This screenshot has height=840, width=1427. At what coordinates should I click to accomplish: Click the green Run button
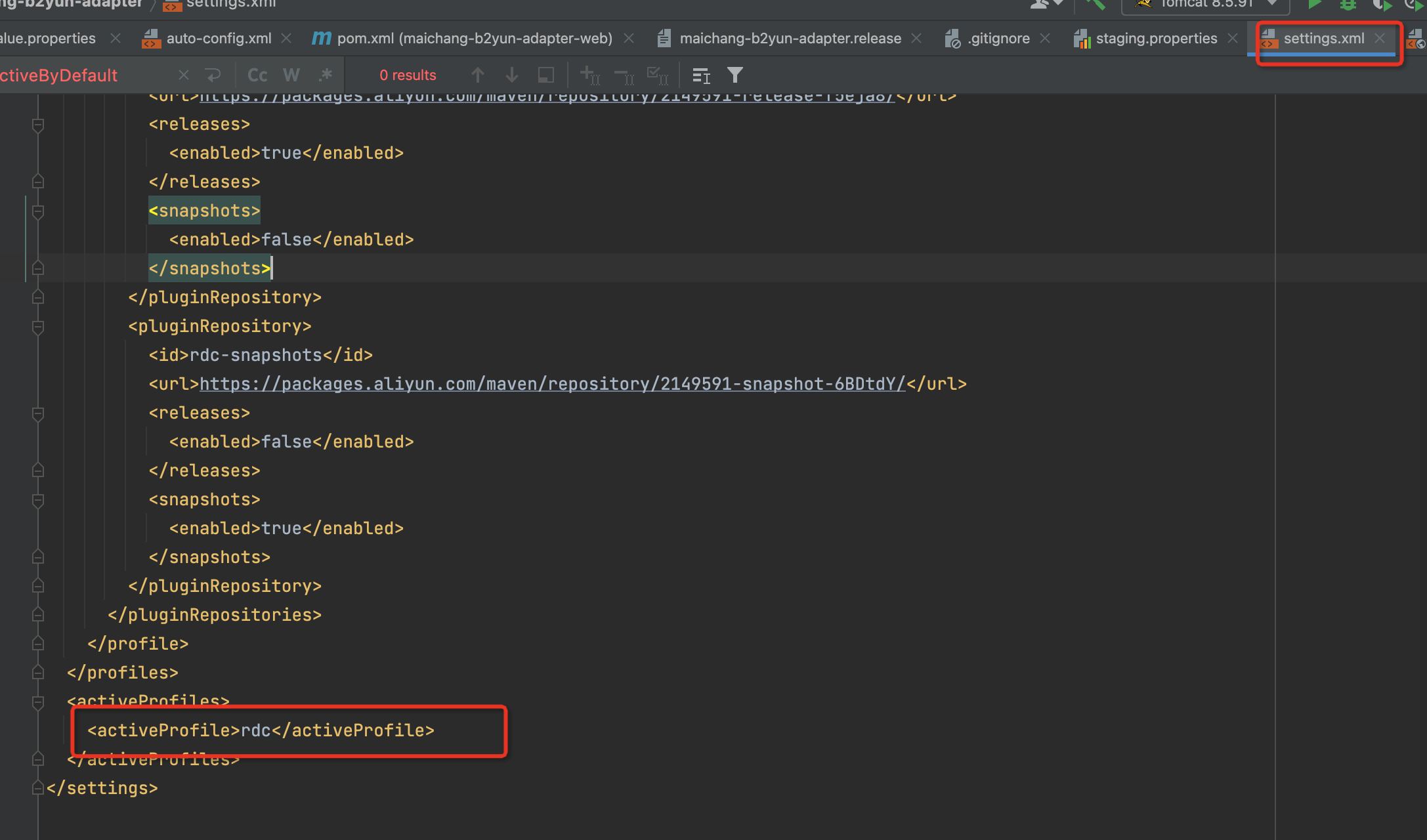(1314, 4)
